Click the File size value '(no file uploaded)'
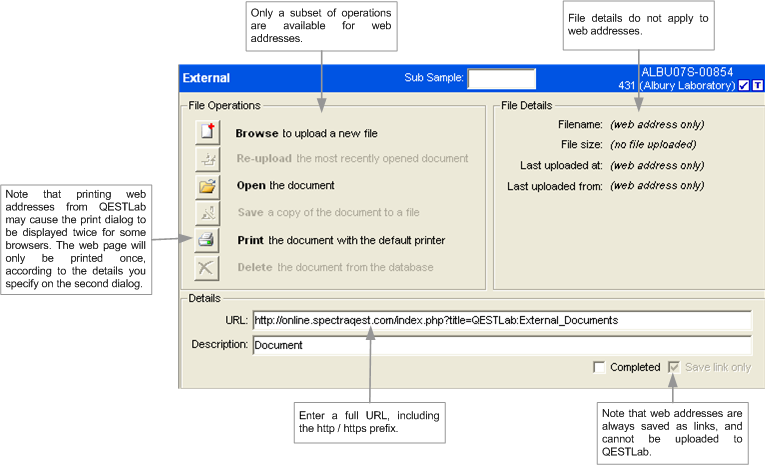This screenshot has height=465, width=766. point(652,145)
